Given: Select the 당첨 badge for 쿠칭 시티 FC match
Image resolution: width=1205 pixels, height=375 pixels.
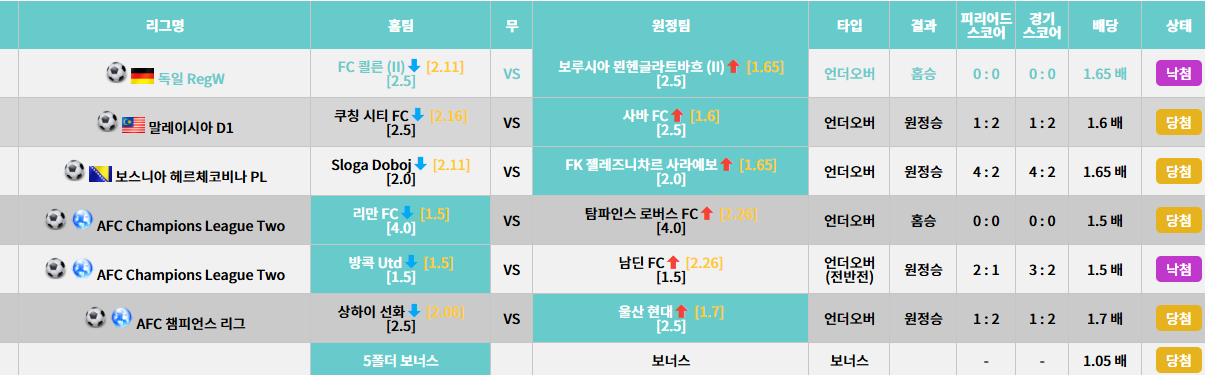Looking at the screenshot, I should click(1178, 122).
